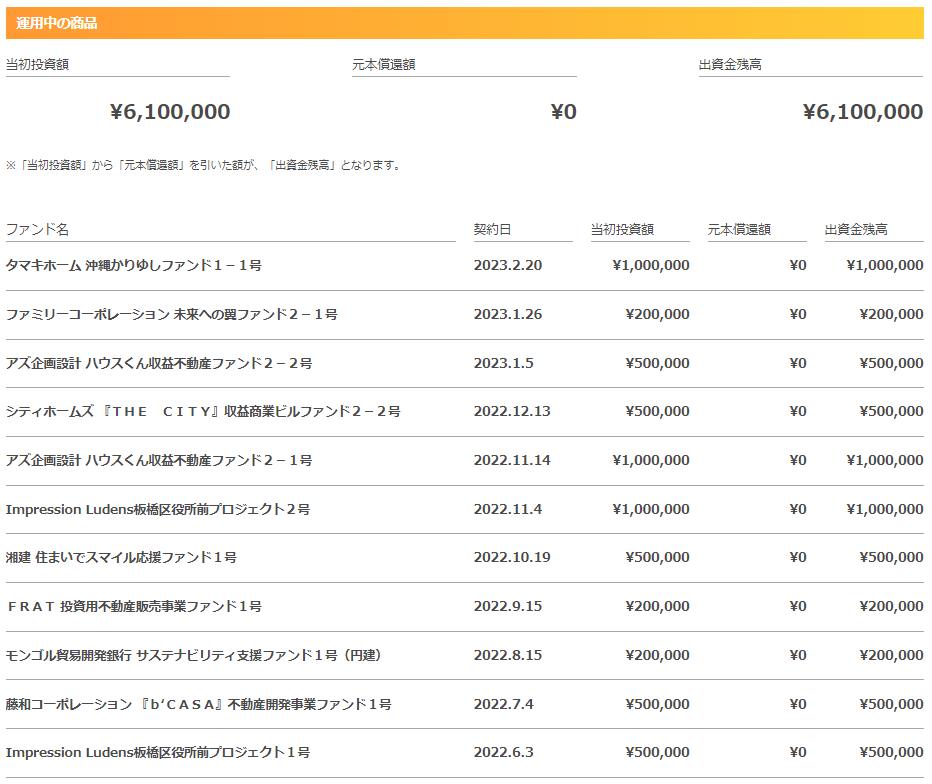This screenshot has height=784, width=932.
Task: Click contract date 2022.7.4
Action: 503,704
